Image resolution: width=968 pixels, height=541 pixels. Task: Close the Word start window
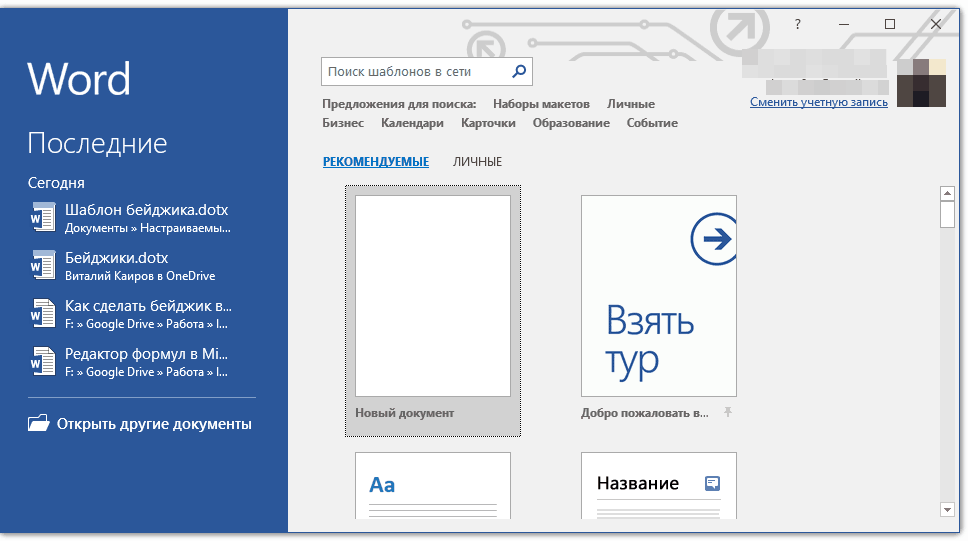pos(936,24)
